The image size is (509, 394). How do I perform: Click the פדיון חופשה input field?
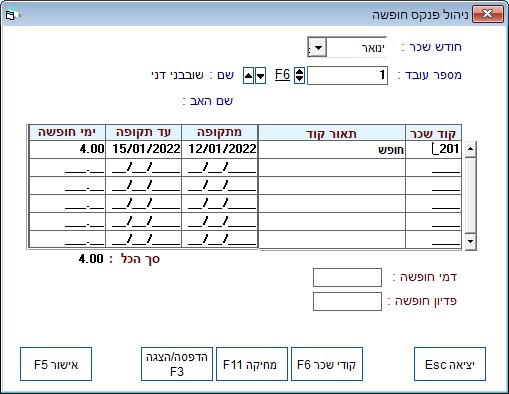click(347, 301)
